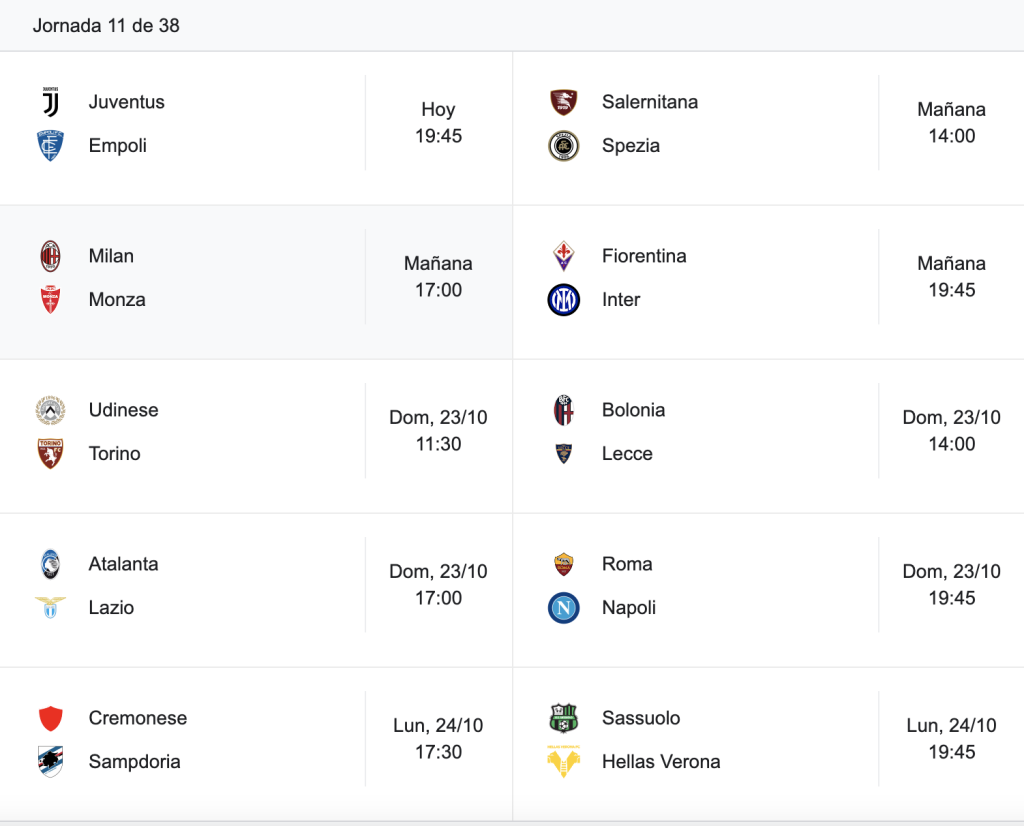Screen dimensions: 1024x826
Task: Click the Juventus club crest
Action: coord(50,102)
